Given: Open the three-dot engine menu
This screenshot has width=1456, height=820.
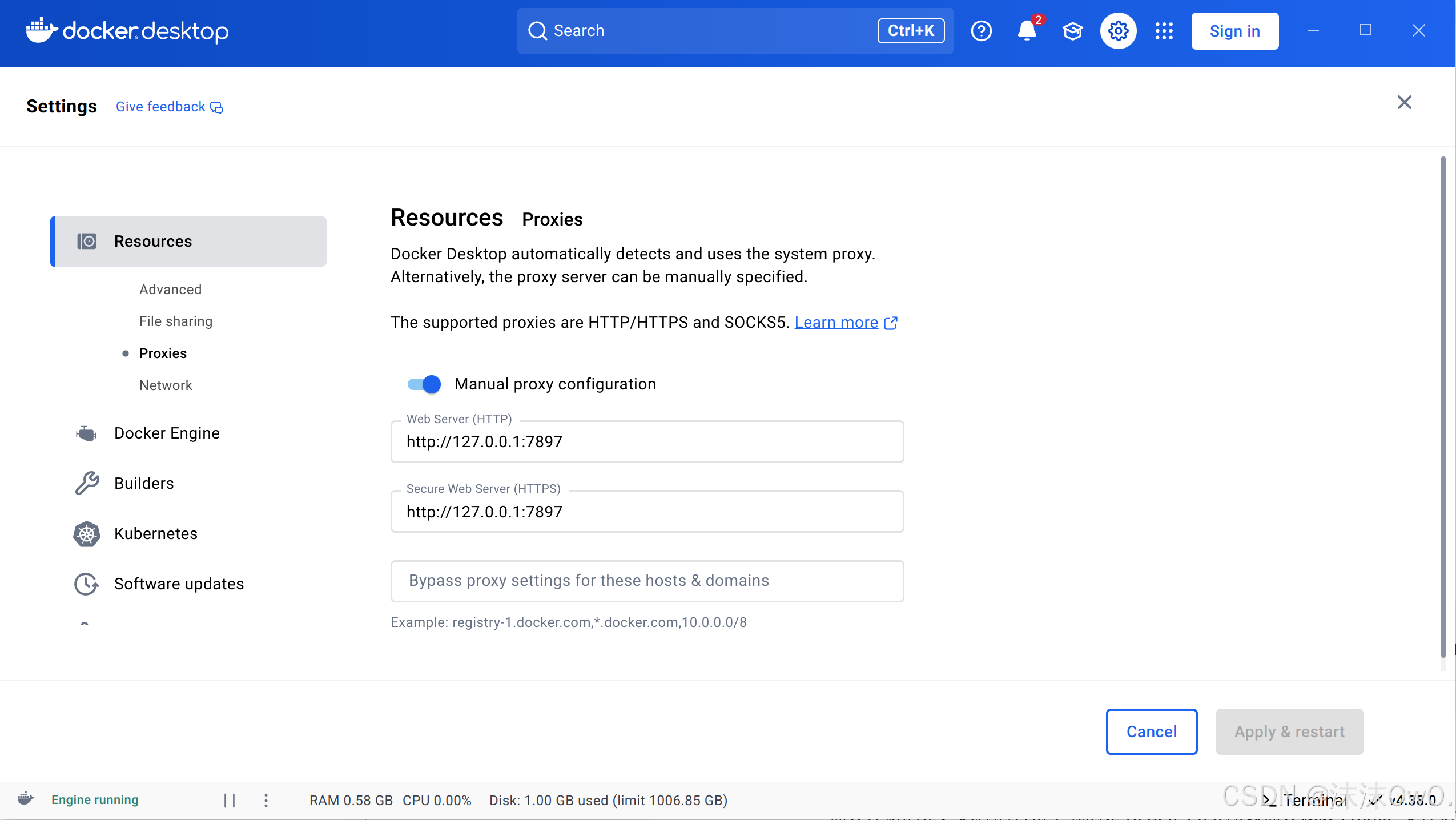Looking at the screenshot, I should (266, 800).
